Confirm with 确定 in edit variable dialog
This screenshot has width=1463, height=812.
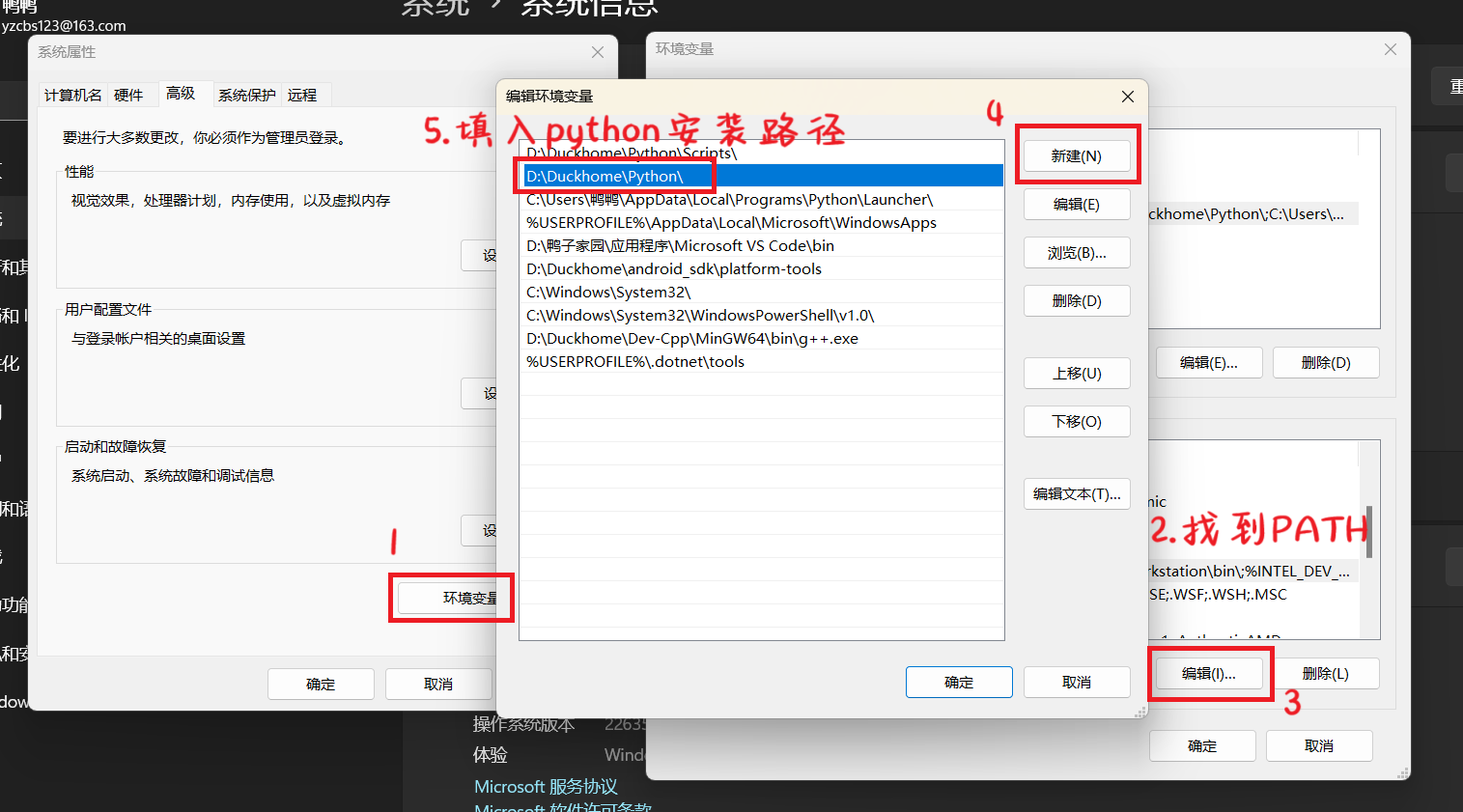tap(959, 683)
